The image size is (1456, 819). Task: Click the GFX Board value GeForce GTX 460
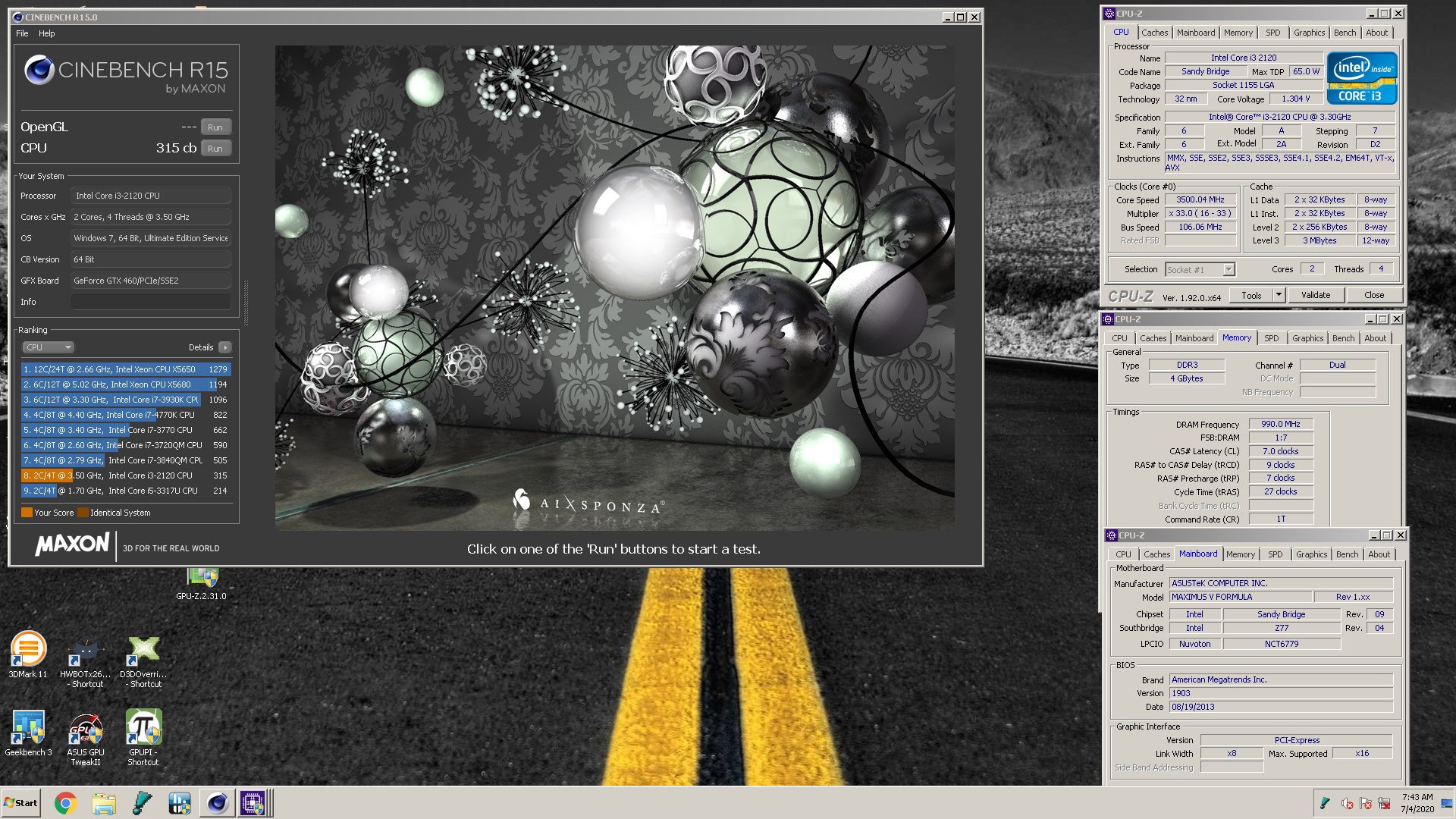151,281
